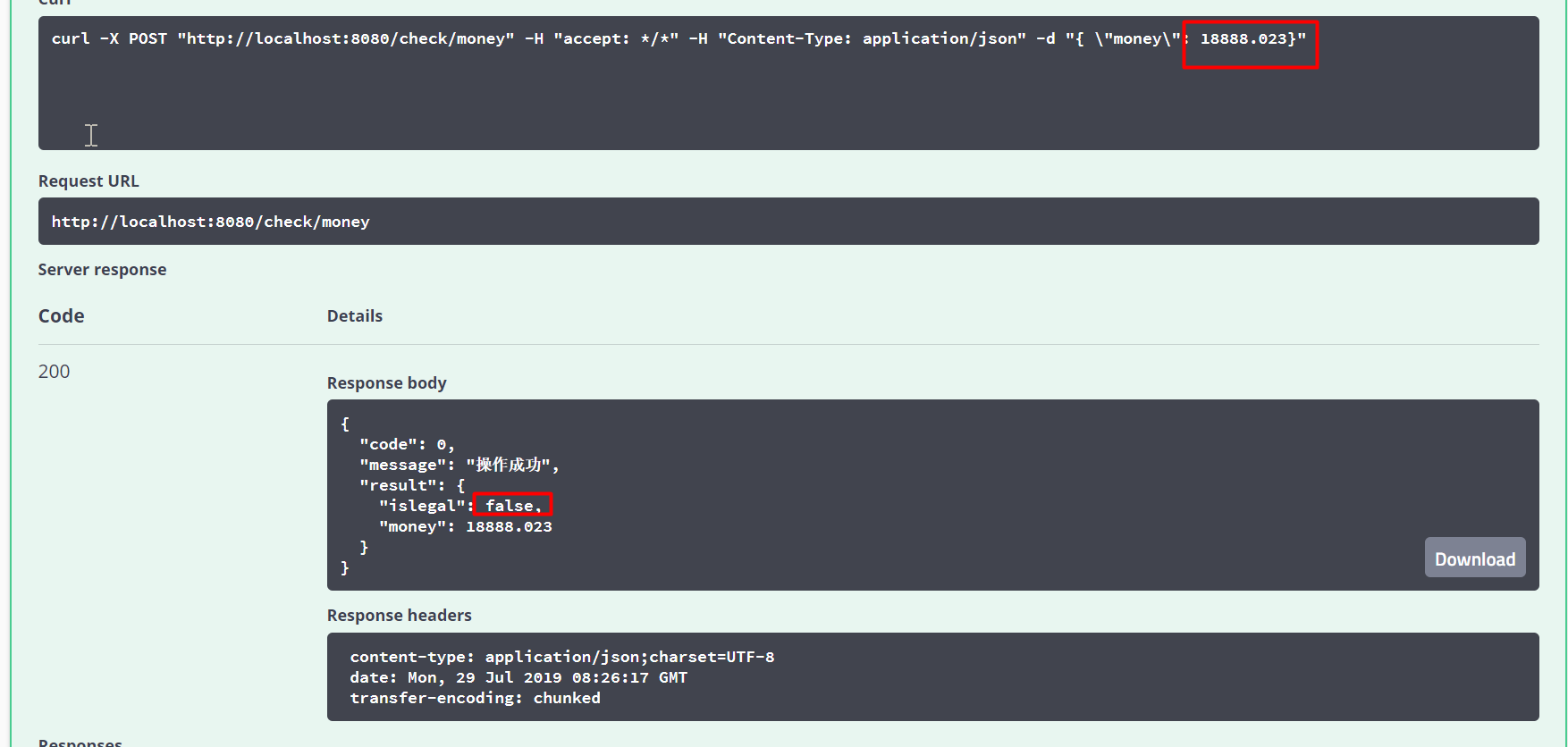Click the "message" line in response body
Screen dimensions: 1568x747
coord(459,465)
